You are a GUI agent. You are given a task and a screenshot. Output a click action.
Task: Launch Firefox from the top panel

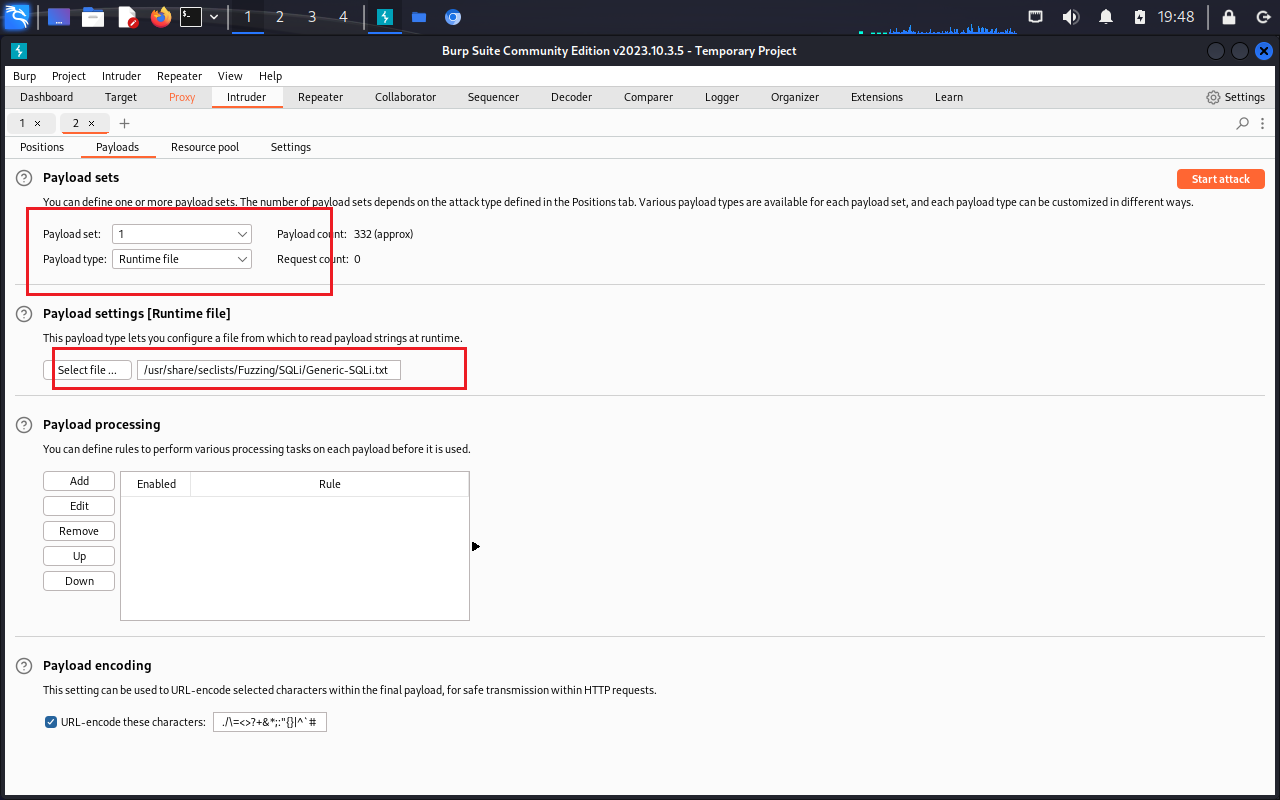(x=161, y=17)
